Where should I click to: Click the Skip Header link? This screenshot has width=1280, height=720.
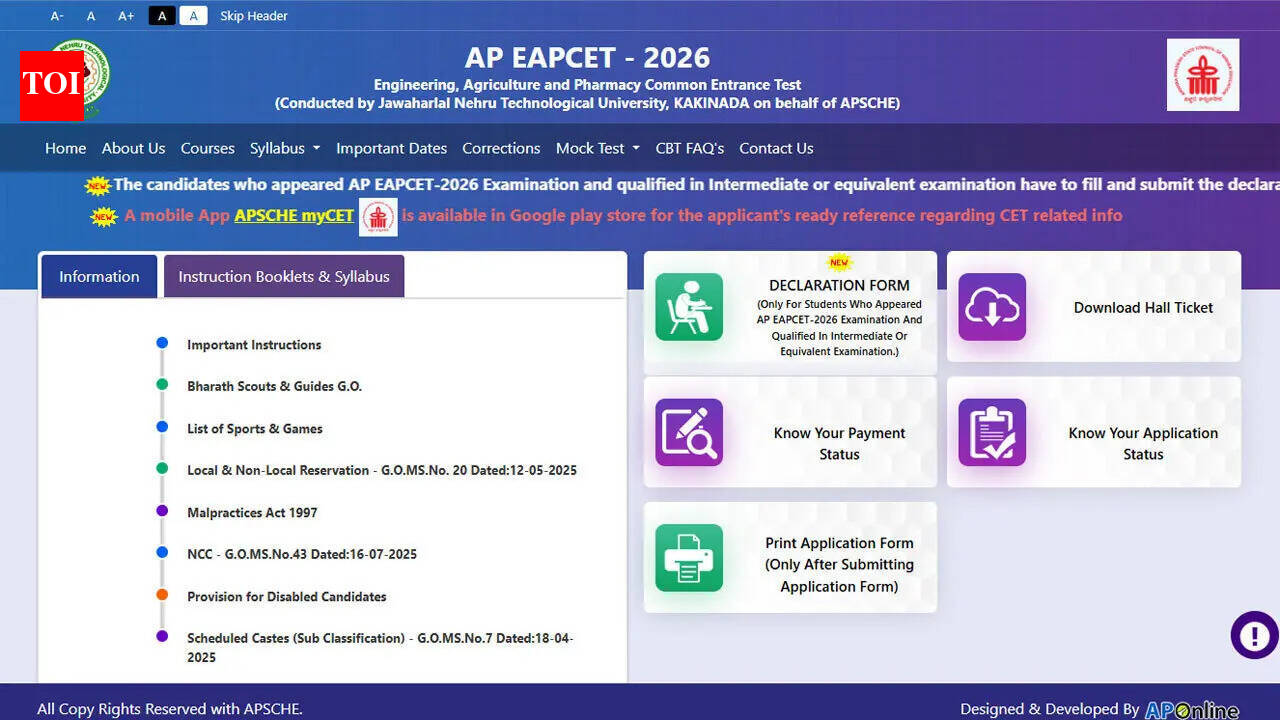pyautogui.click(x=254, y=16)
